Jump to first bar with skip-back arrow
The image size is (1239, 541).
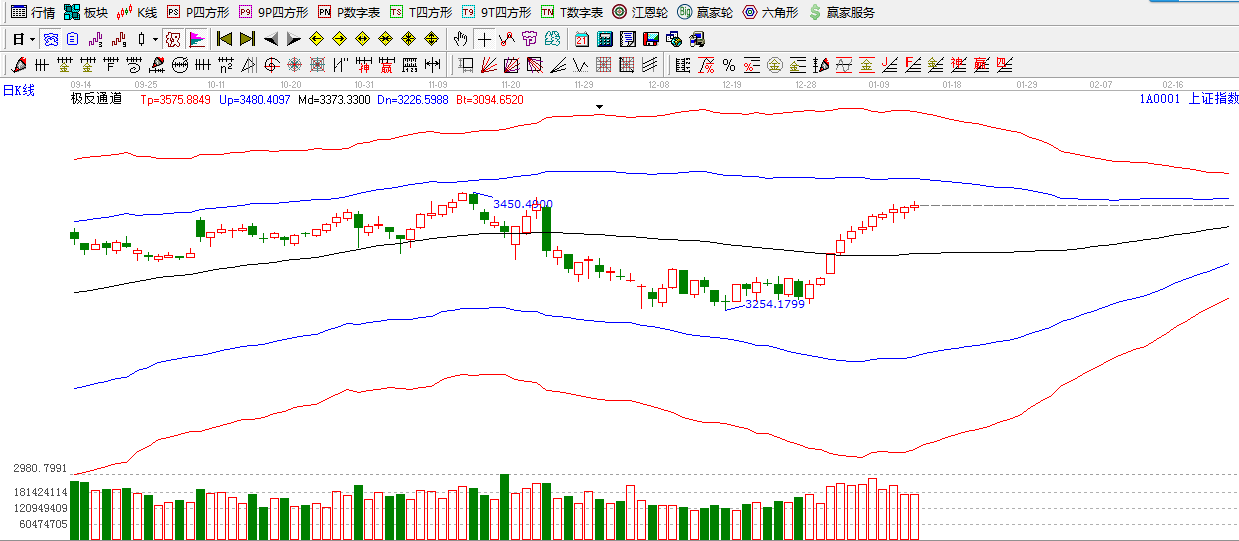(x=224, y=40)
